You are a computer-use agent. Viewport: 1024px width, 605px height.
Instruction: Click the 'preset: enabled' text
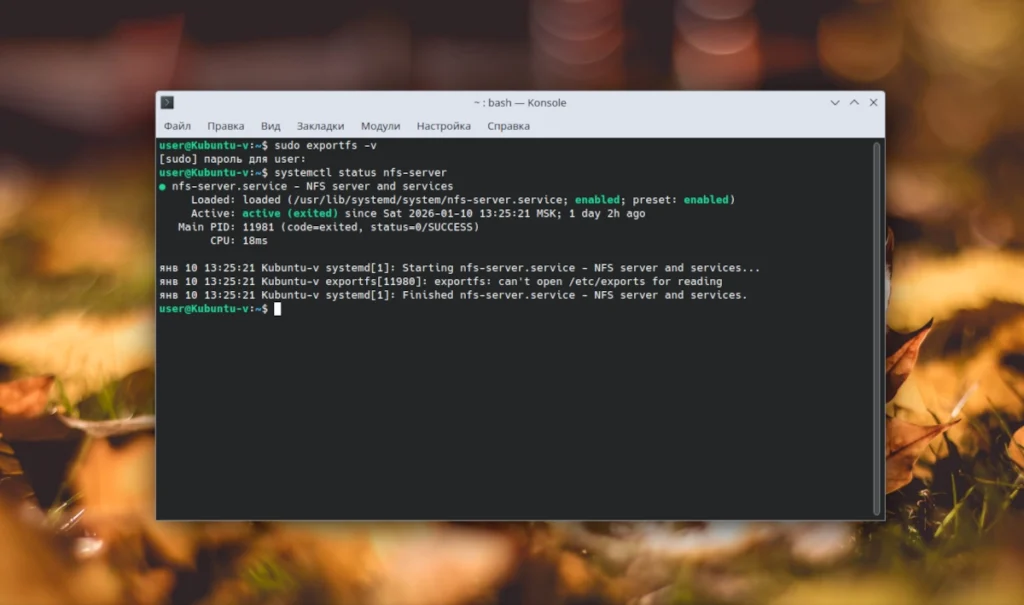680,200
